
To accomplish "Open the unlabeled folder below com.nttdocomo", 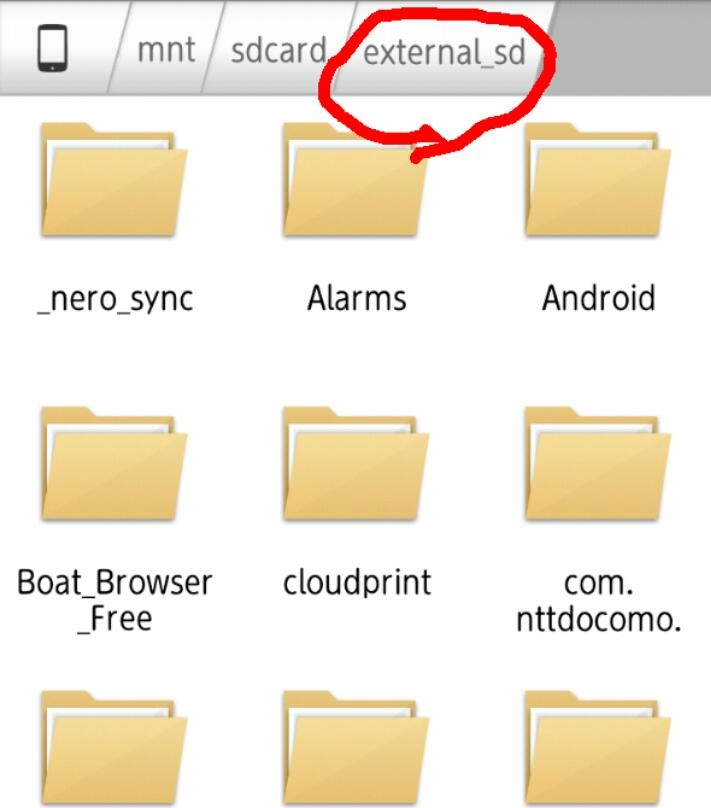I will 598,749.
